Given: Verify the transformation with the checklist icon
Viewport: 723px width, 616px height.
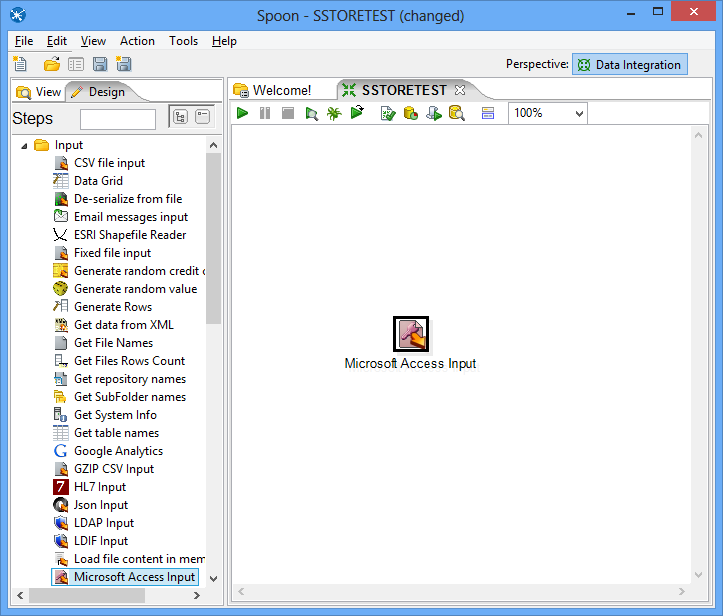Looking at the screenshot, I should [388, 113].
